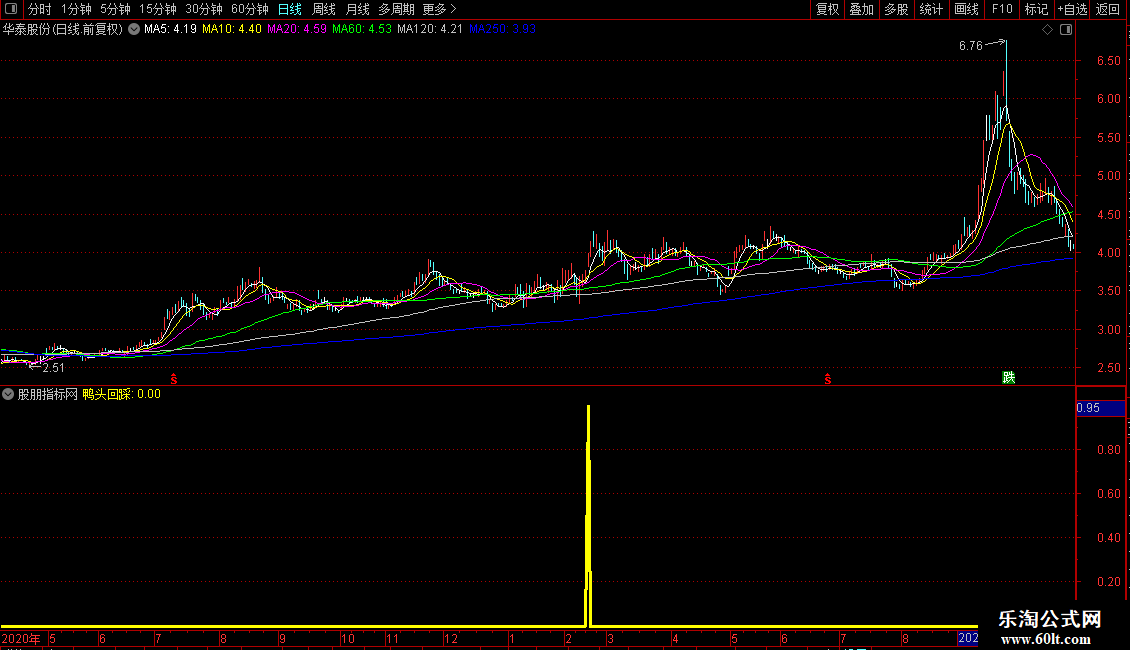Click the panel layout icon at top-left
The image size is (1130, 650).
[x=11, y=9]
